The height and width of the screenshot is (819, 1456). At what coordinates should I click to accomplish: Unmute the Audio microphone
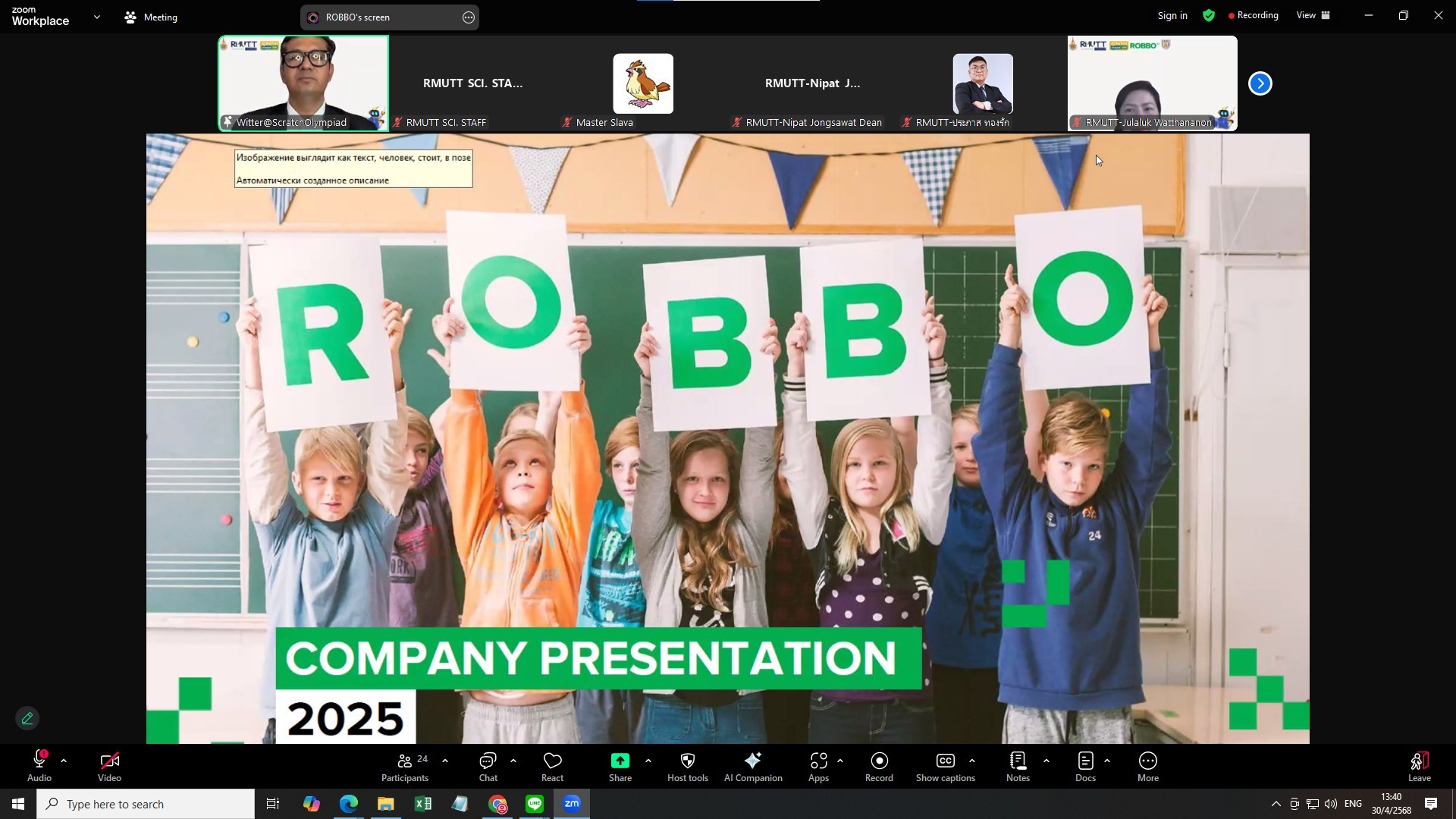point(39,761)
